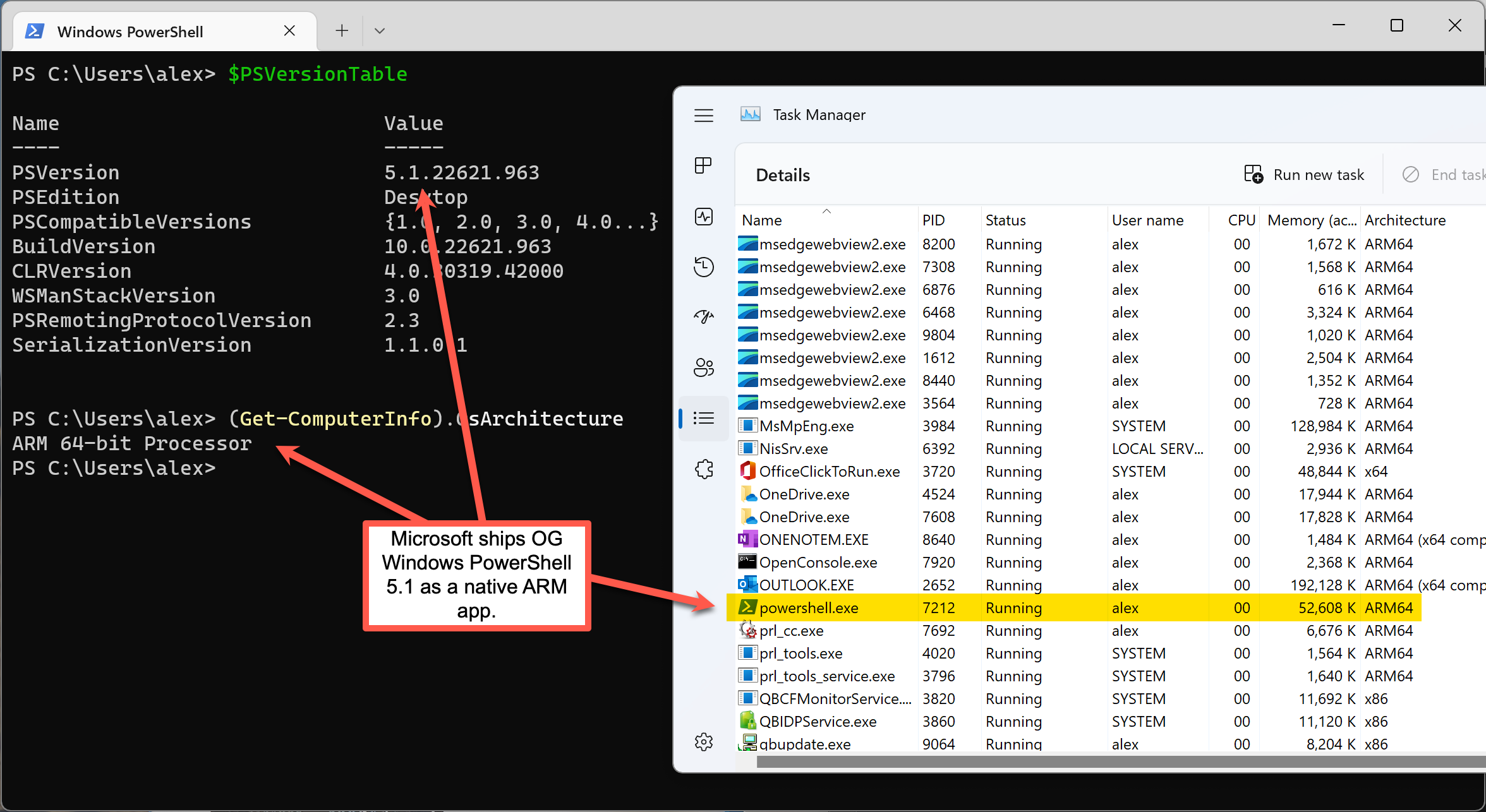The width and height of the screenshot is (1486, 812).
Task: Open Task Manager settings gear
Action: pyautogui.click(x=704, y=741)
